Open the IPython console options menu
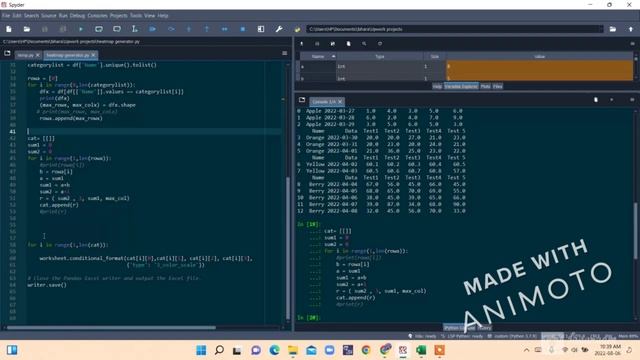This screenshot has height=360, width=640. tap(632, 100)
